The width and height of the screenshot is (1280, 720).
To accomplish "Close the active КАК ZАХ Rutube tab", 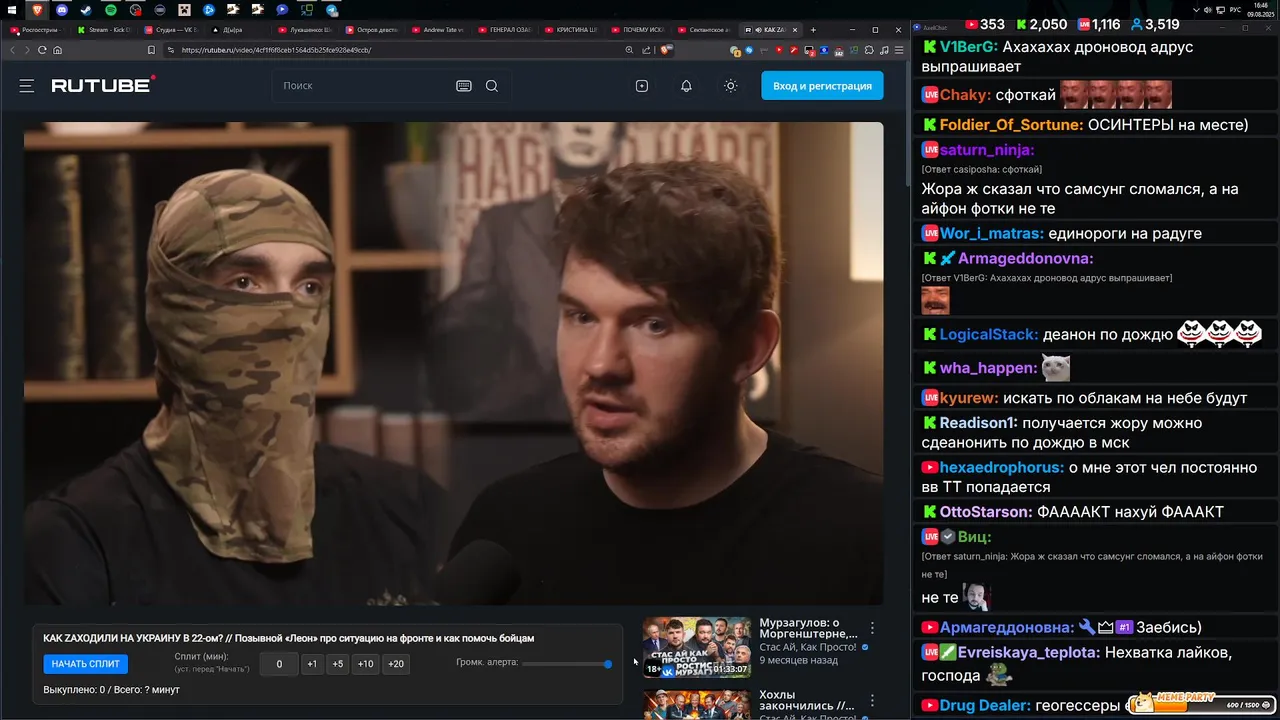I will coord(795,30).
